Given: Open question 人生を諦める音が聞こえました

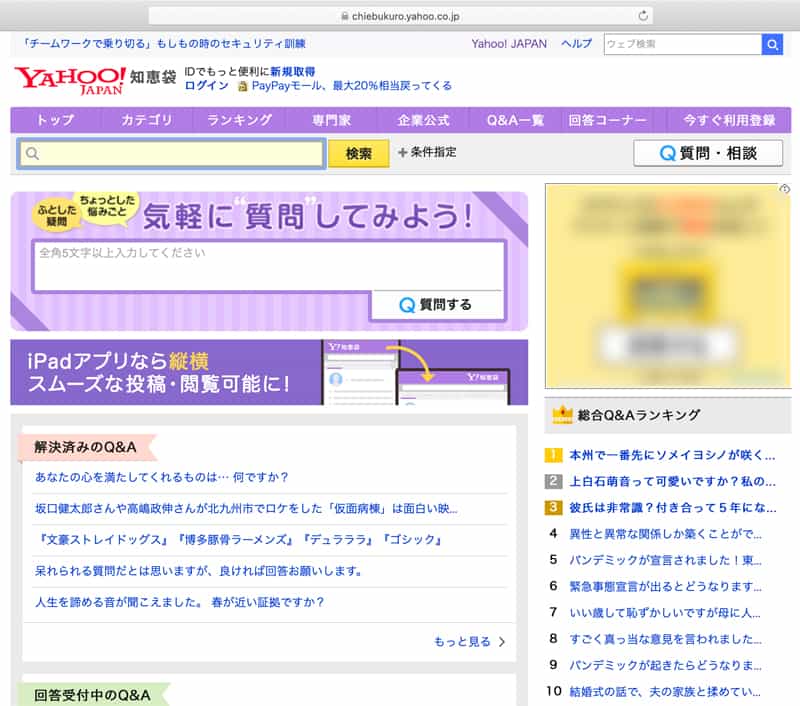Looking at the screenshot, I should pyautogui.click(x=179, y=602).
